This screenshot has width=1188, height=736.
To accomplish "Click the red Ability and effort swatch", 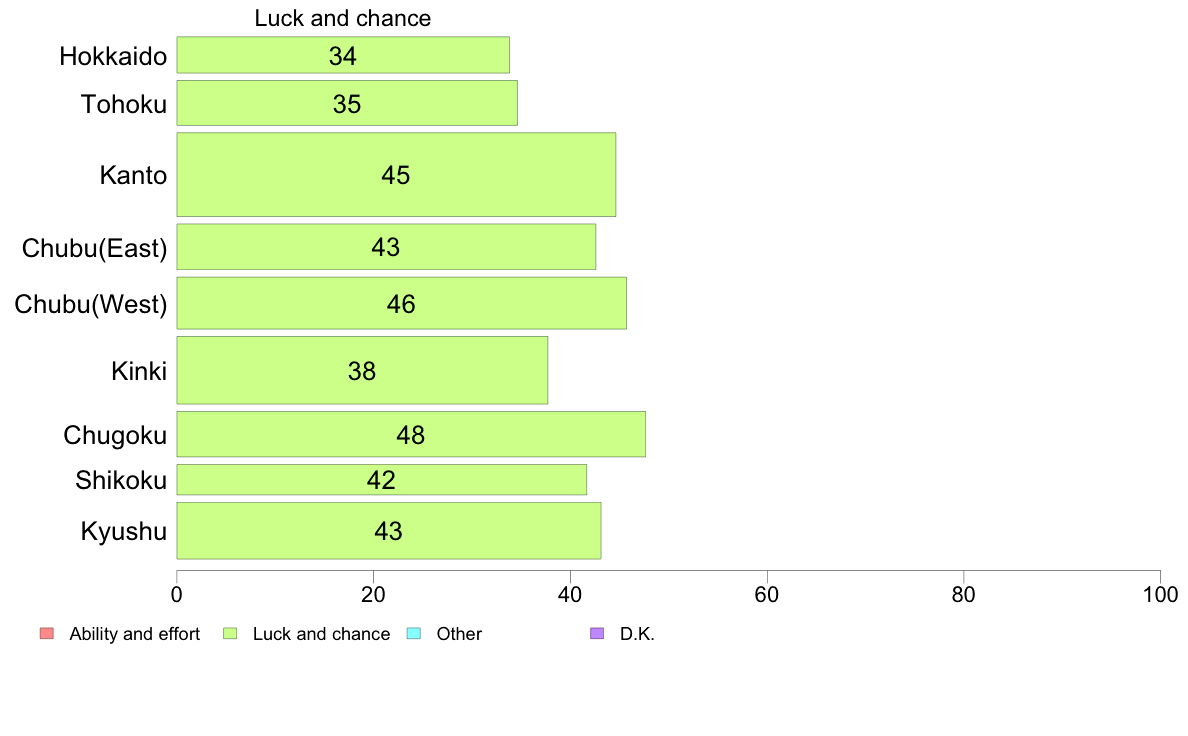I will (47, 634).
